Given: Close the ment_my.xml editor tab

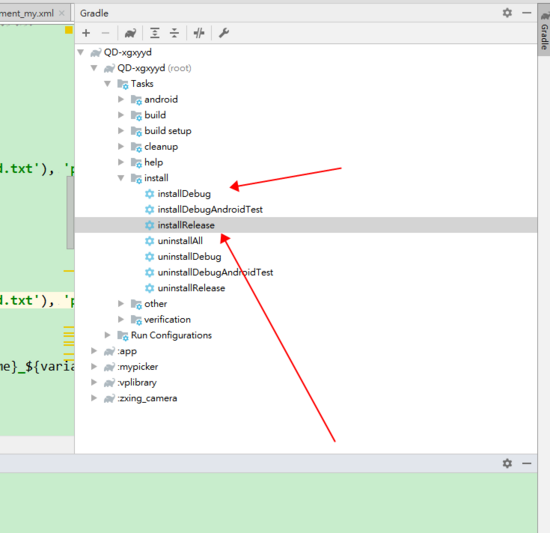Looking at the screenshot, I should coord(62,13).
